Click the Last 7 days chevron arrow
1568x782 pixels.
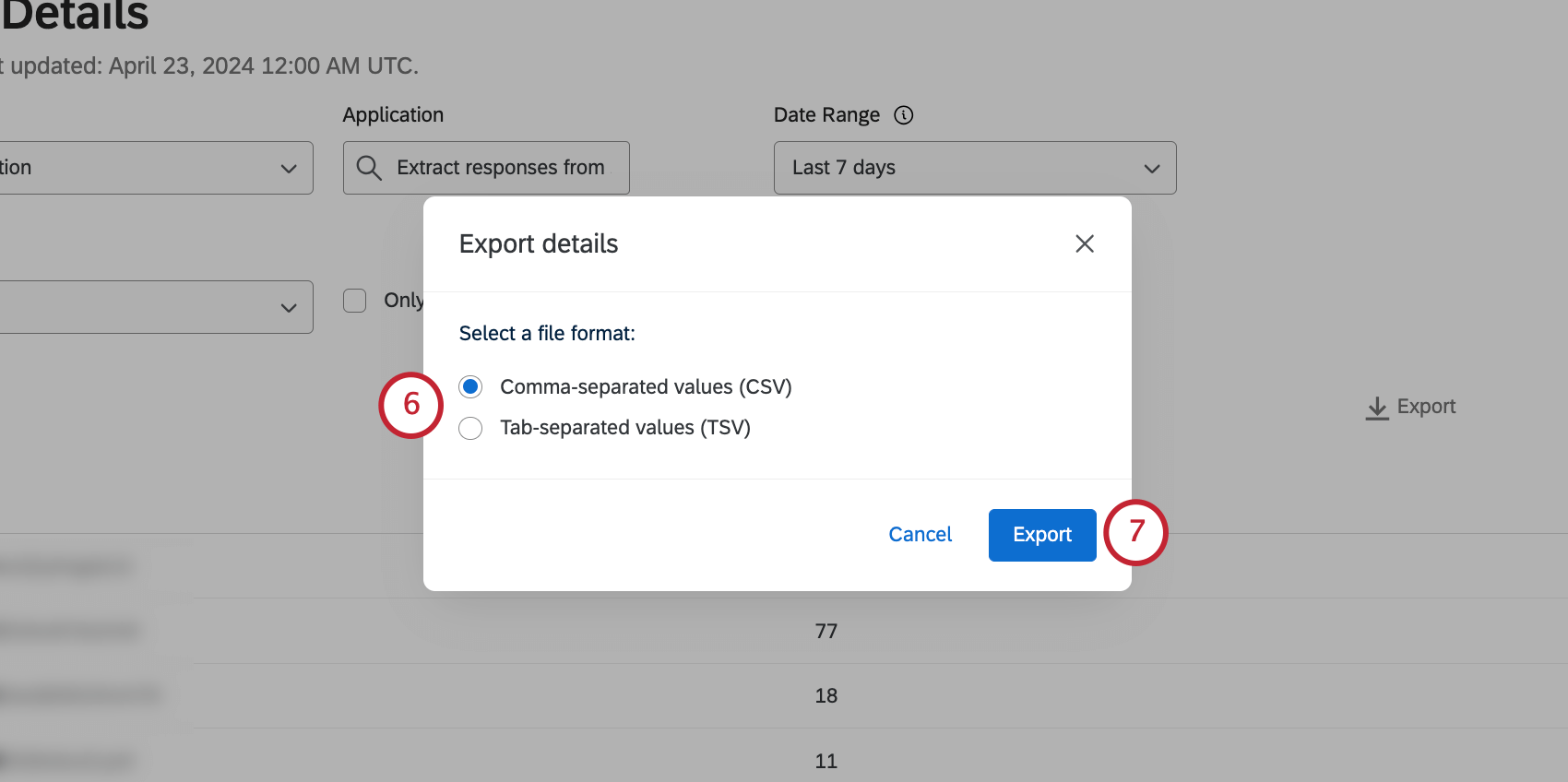click(x=1151, y=169)
